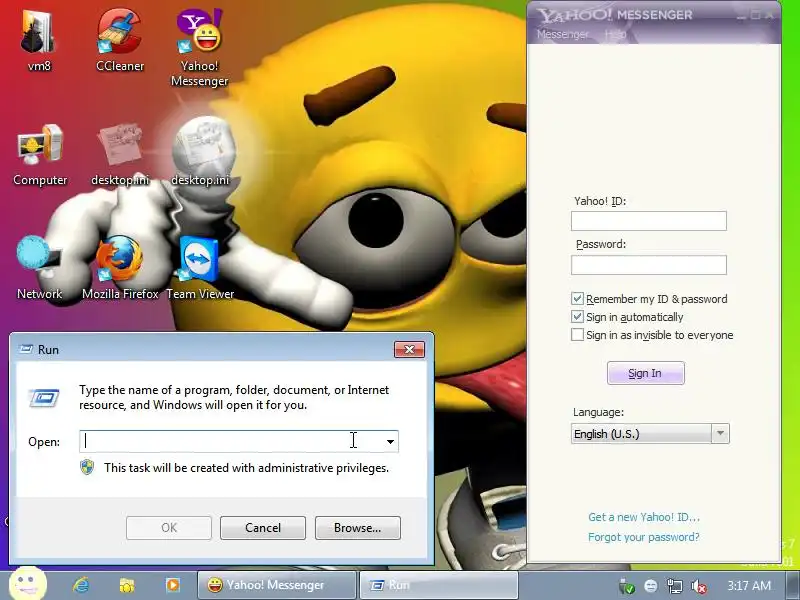Open the Start menu smiley orb
The height and width of the screenshot is (600, 800).
point(28,584)
